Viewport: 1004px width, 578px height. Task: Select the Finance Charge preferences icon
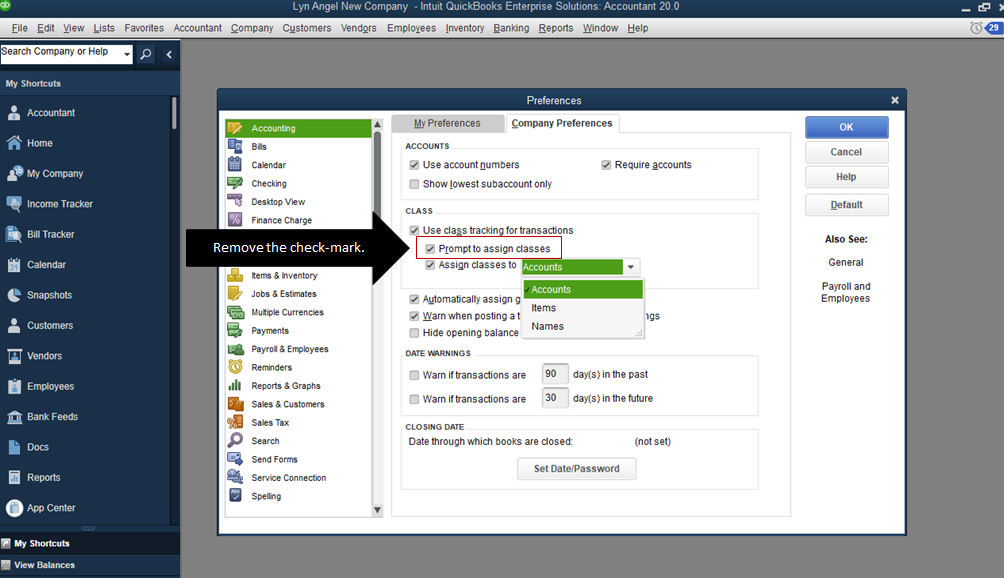pos(236,220)
